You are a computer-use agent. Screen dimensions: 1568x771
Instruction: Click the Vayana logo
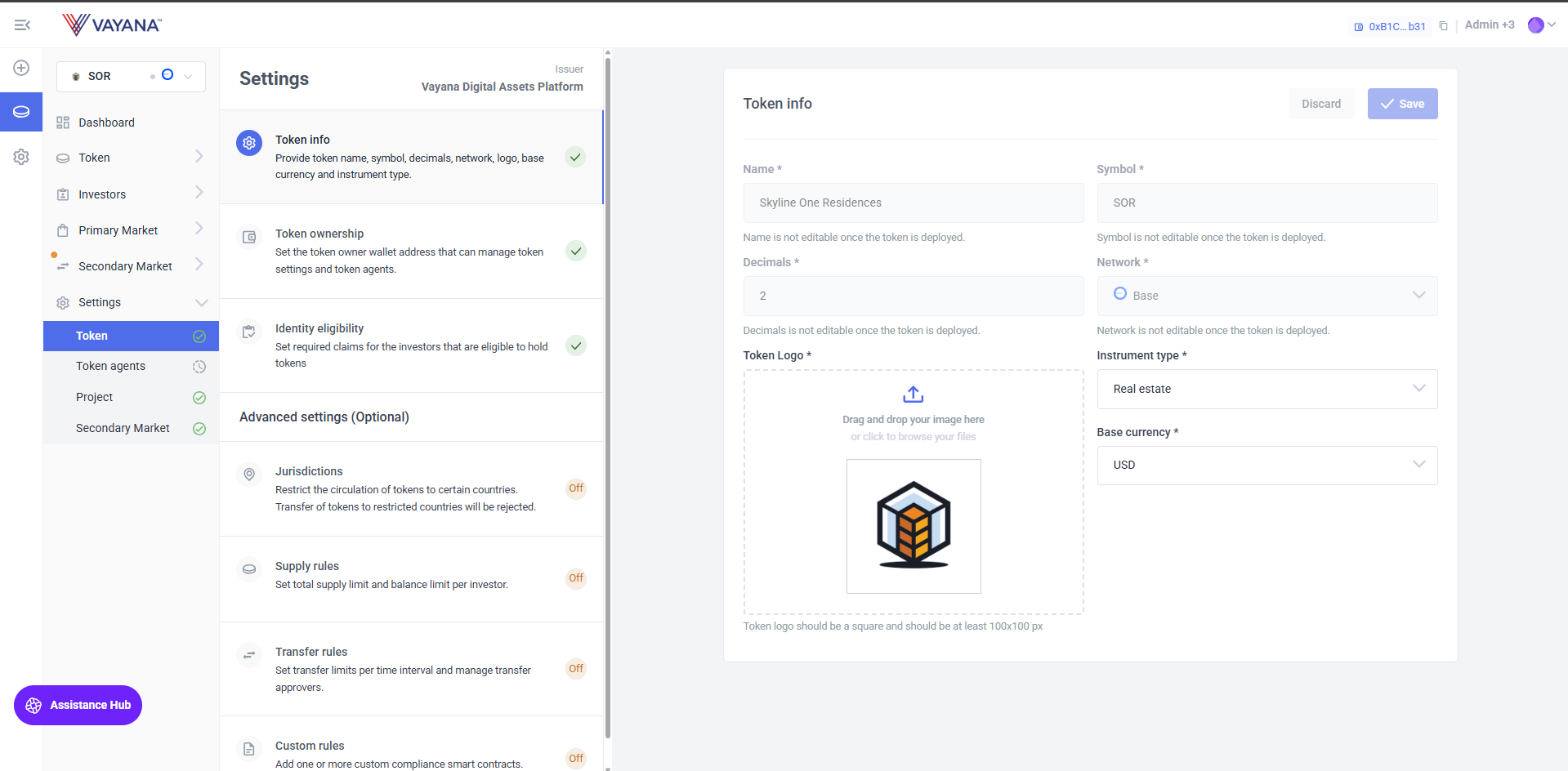tap(112, 25)
